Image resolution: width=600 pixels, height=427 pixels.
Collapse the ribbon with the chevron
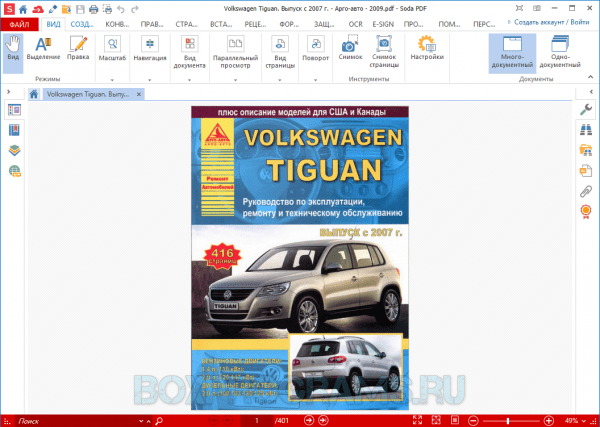coord(591,78)
